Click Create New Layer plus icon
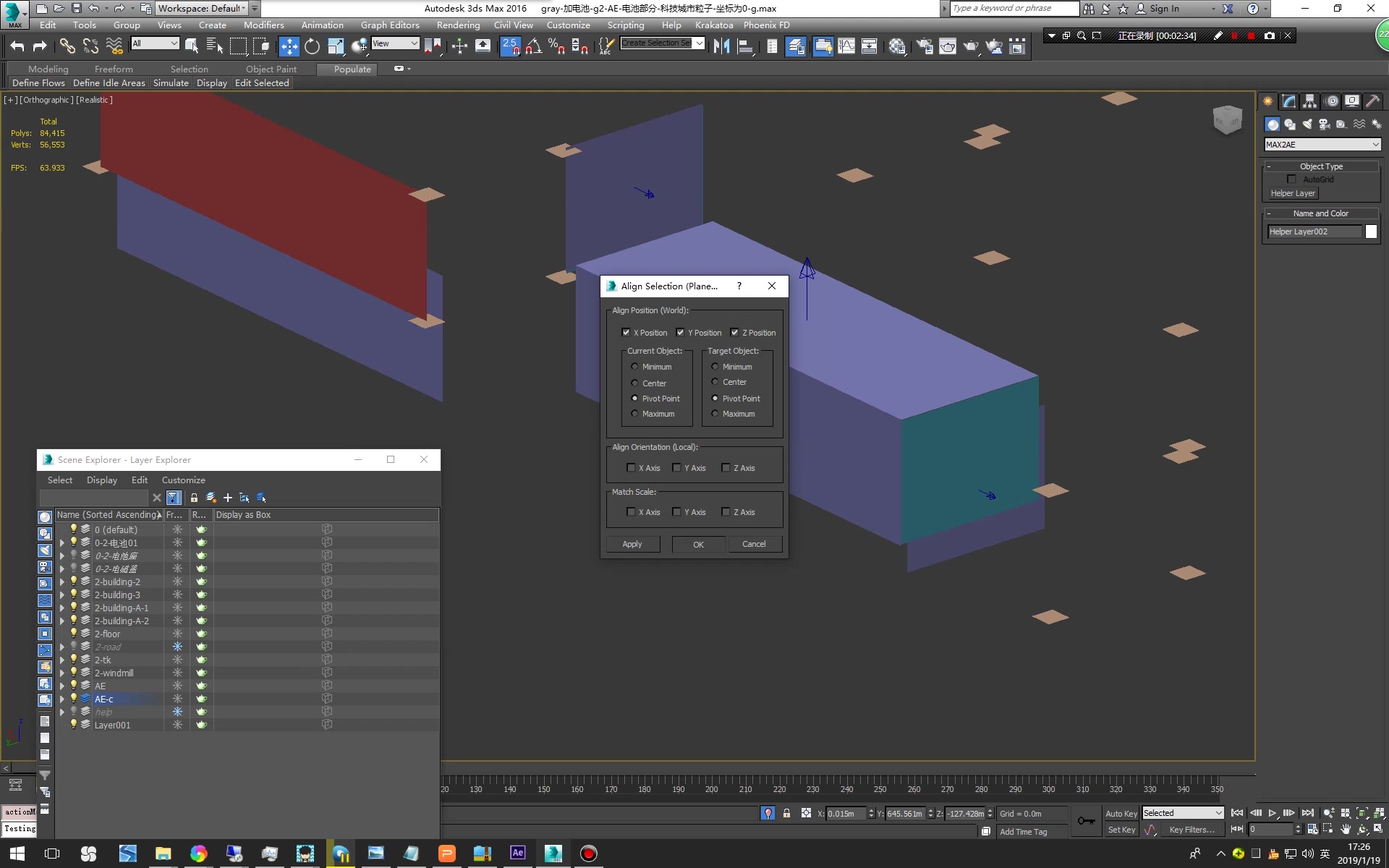This screenshot has width=1389, height=868. coord(228,498)
